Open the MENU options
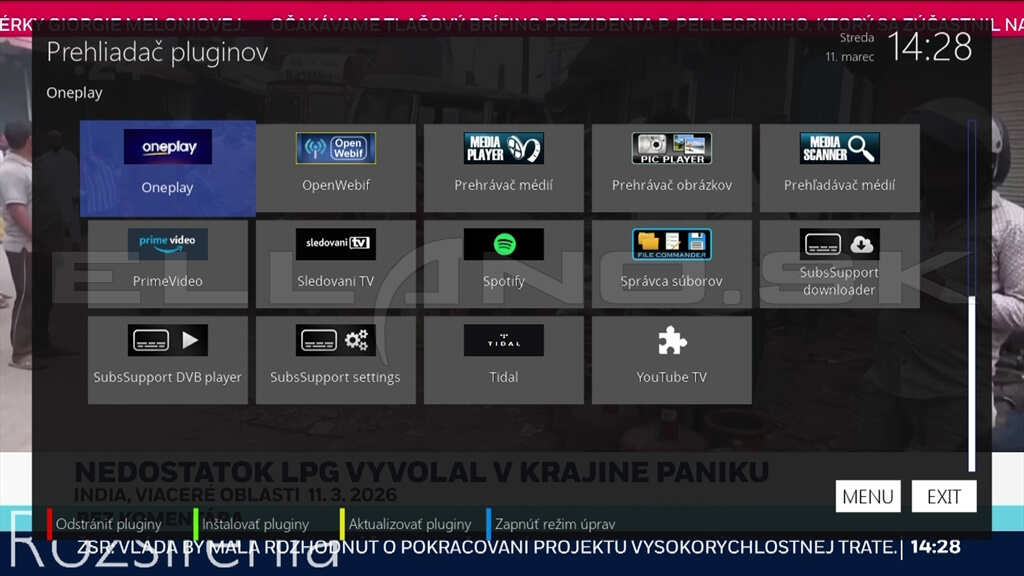1024x576 pixels. [x=867, y=496]
